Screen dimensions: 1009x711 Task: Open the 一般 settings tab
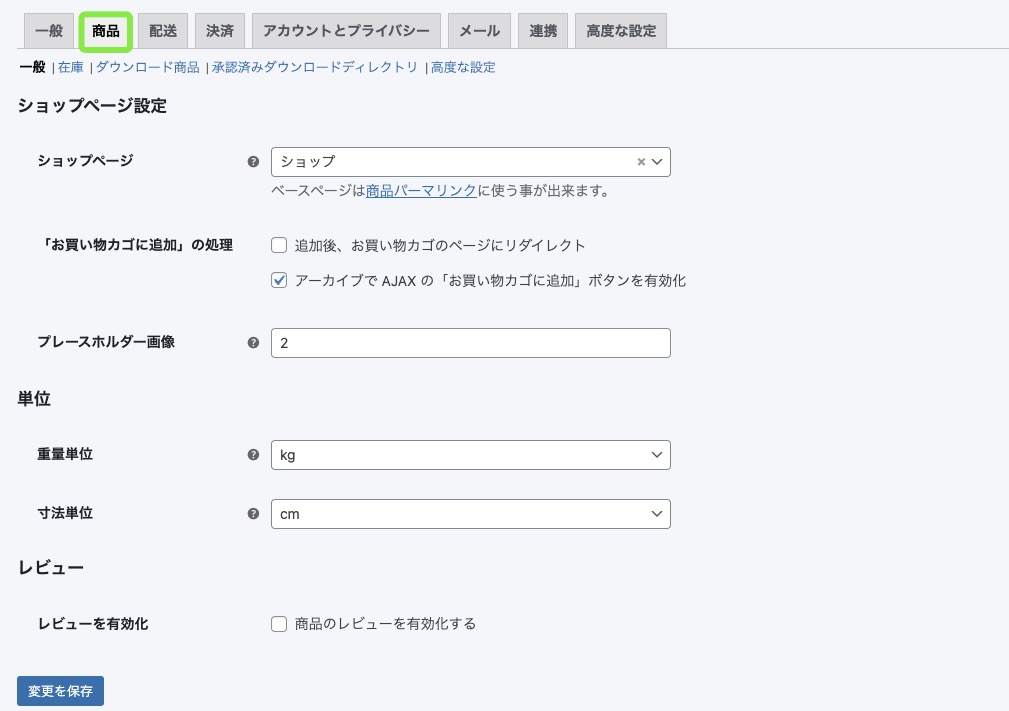click(x=49, y=31)
